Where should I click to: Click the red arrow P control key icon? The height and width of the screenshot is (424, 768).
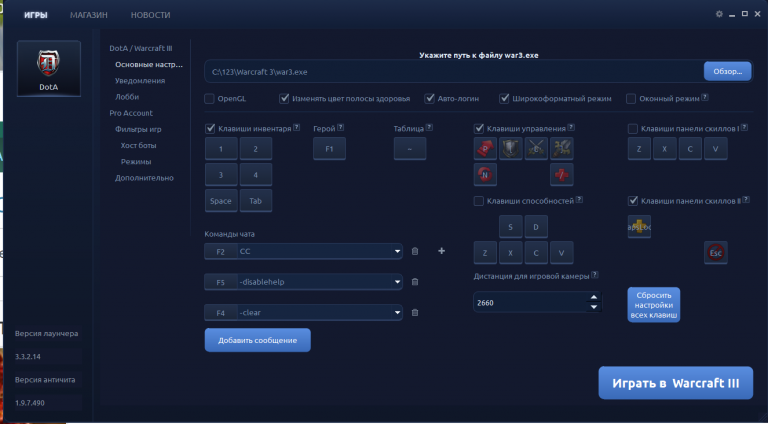tap(485, 148)
